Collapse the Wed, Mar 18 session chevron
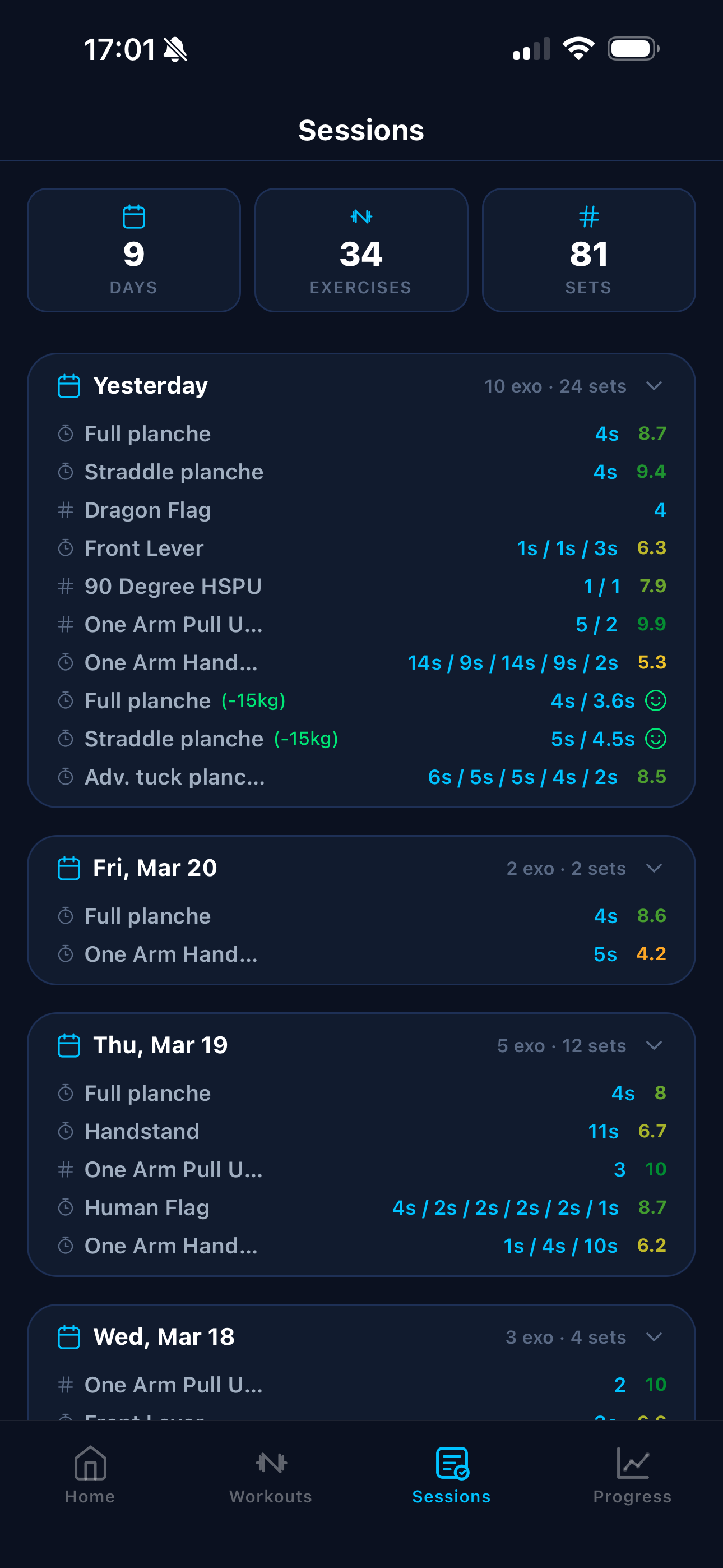Screen dimensions: 723x1568 pyautogui.click(x=654, y=1337)
